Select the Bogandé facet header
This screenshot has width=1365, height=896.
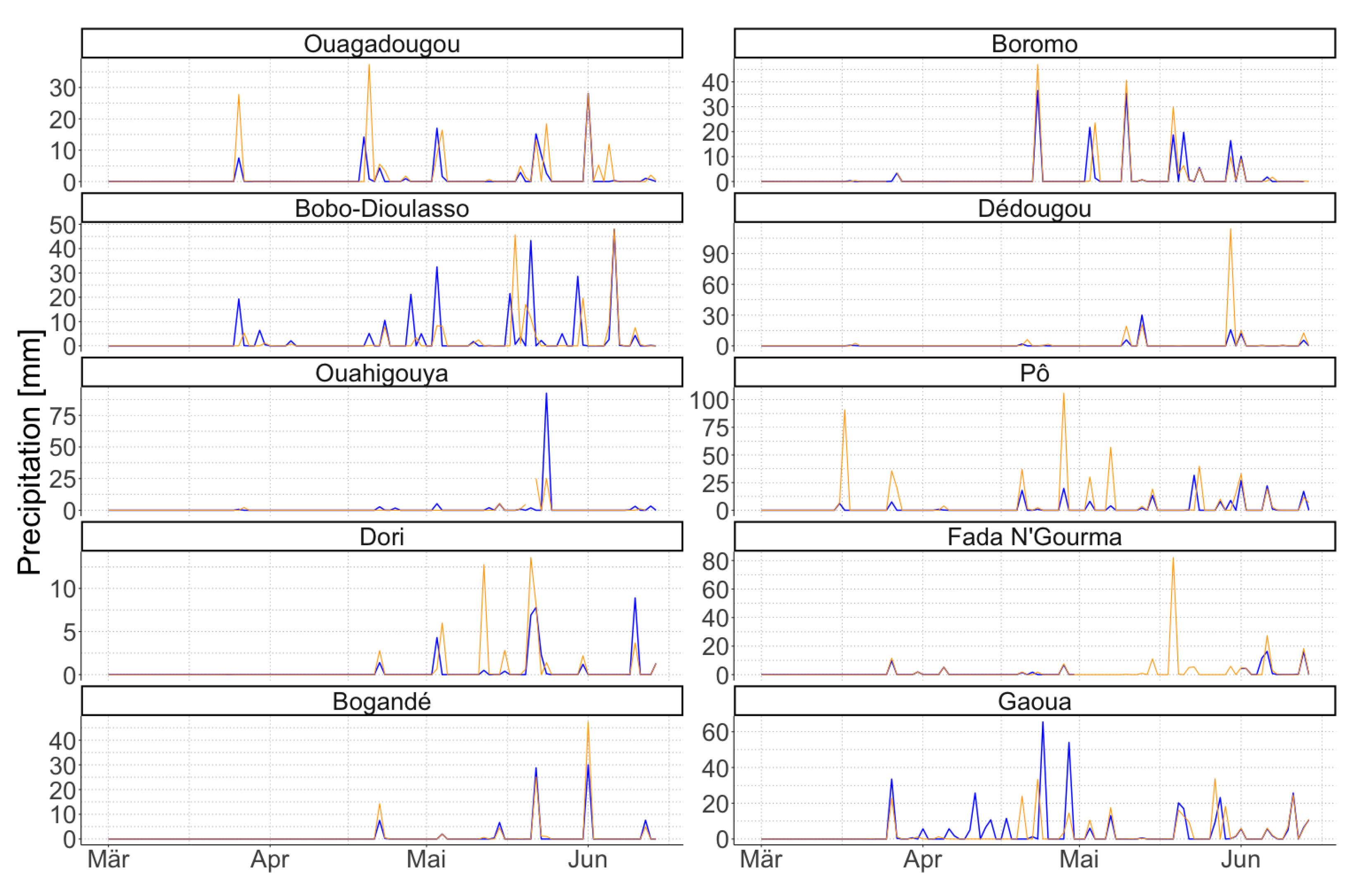[x=381, y=701]
